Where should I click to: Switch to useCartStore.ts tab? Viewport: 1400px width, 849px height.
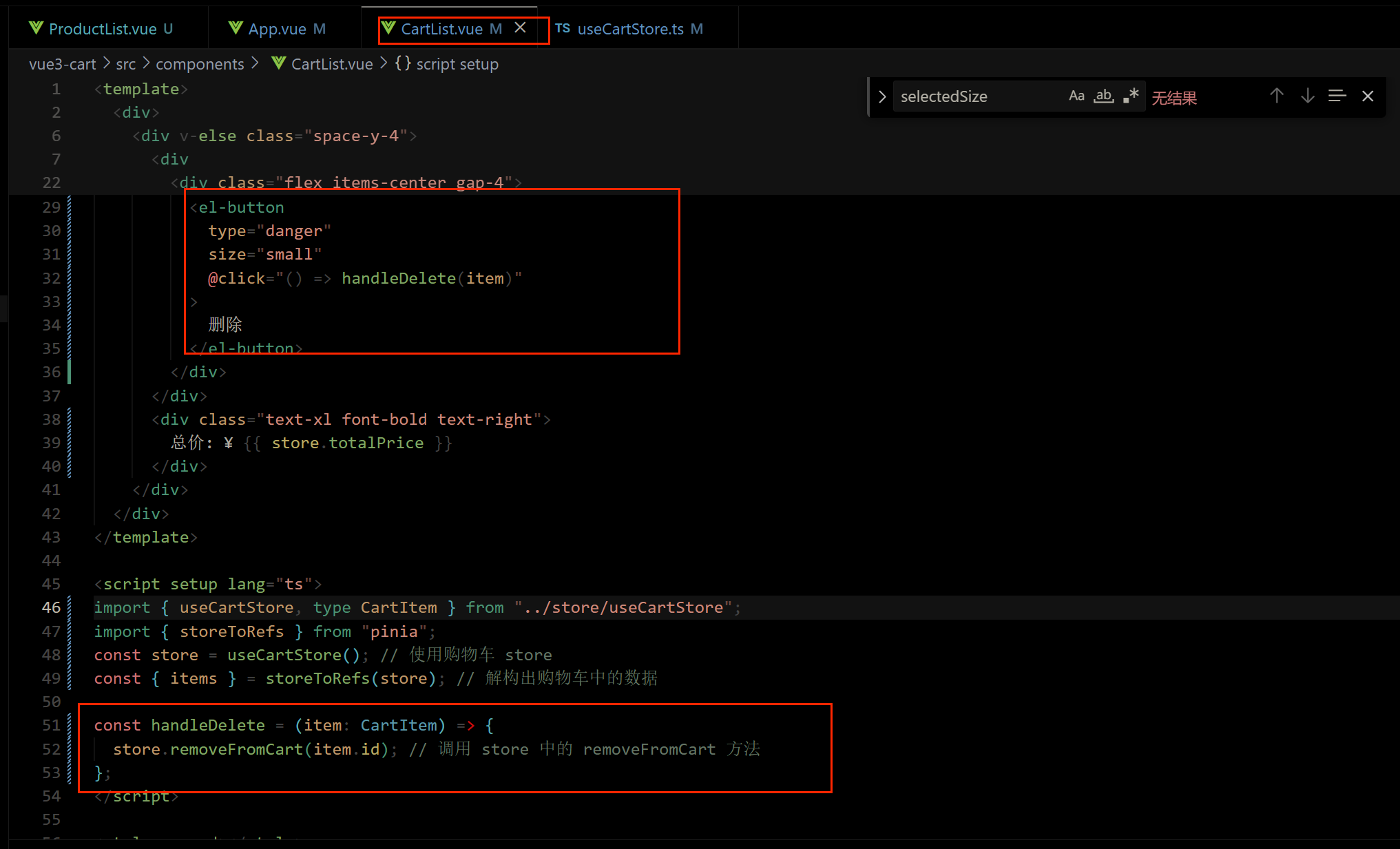pos(630,29)
